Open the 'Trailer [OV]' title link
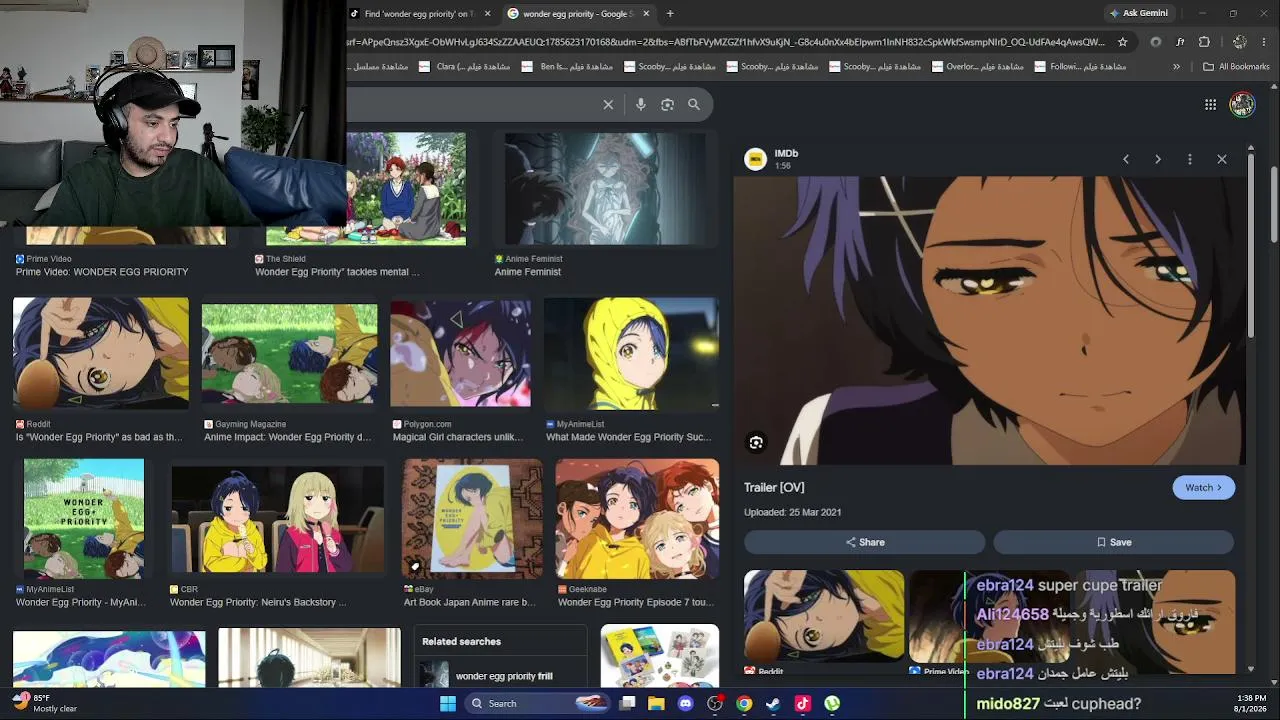 click(774, 487)
